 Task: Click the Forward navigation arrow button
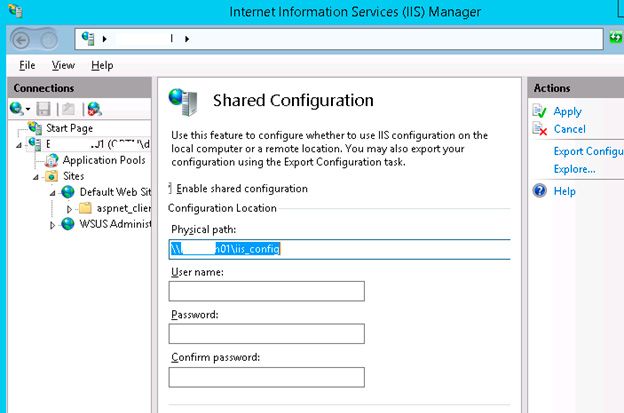49,40
